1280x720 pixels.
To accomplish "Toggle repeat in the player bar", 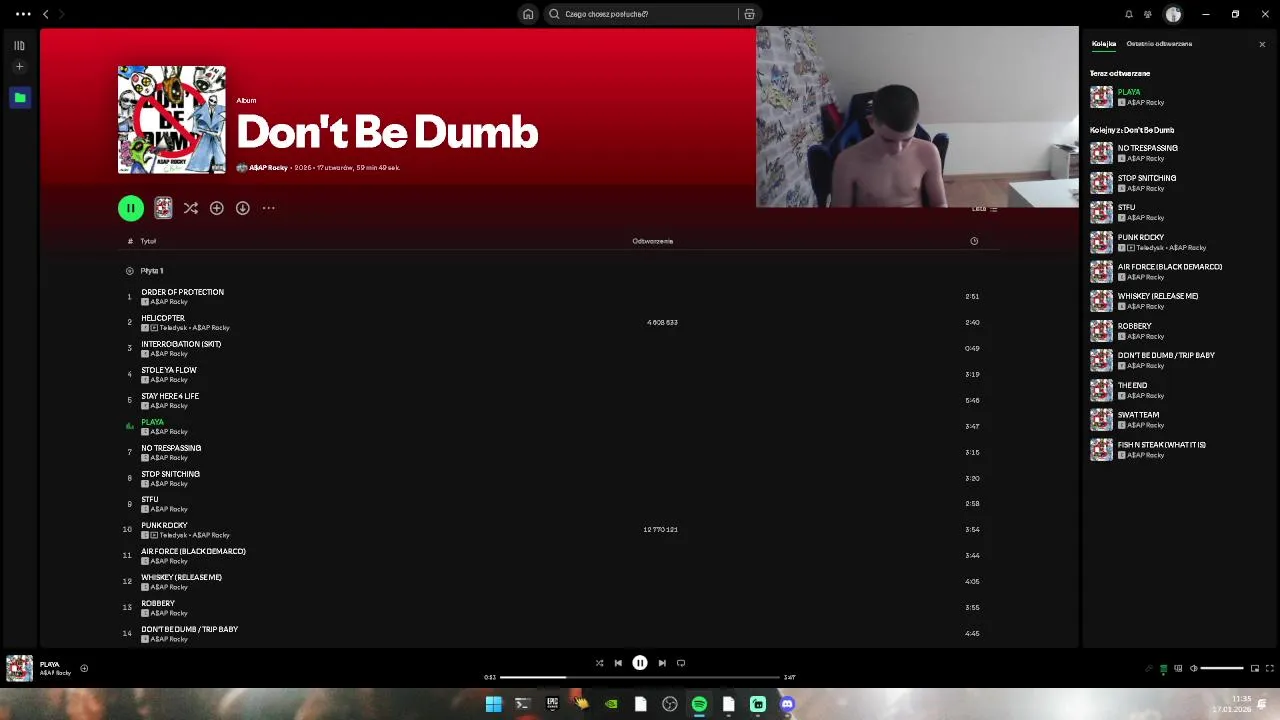I will pyautogui.click(x=681, y=663).
